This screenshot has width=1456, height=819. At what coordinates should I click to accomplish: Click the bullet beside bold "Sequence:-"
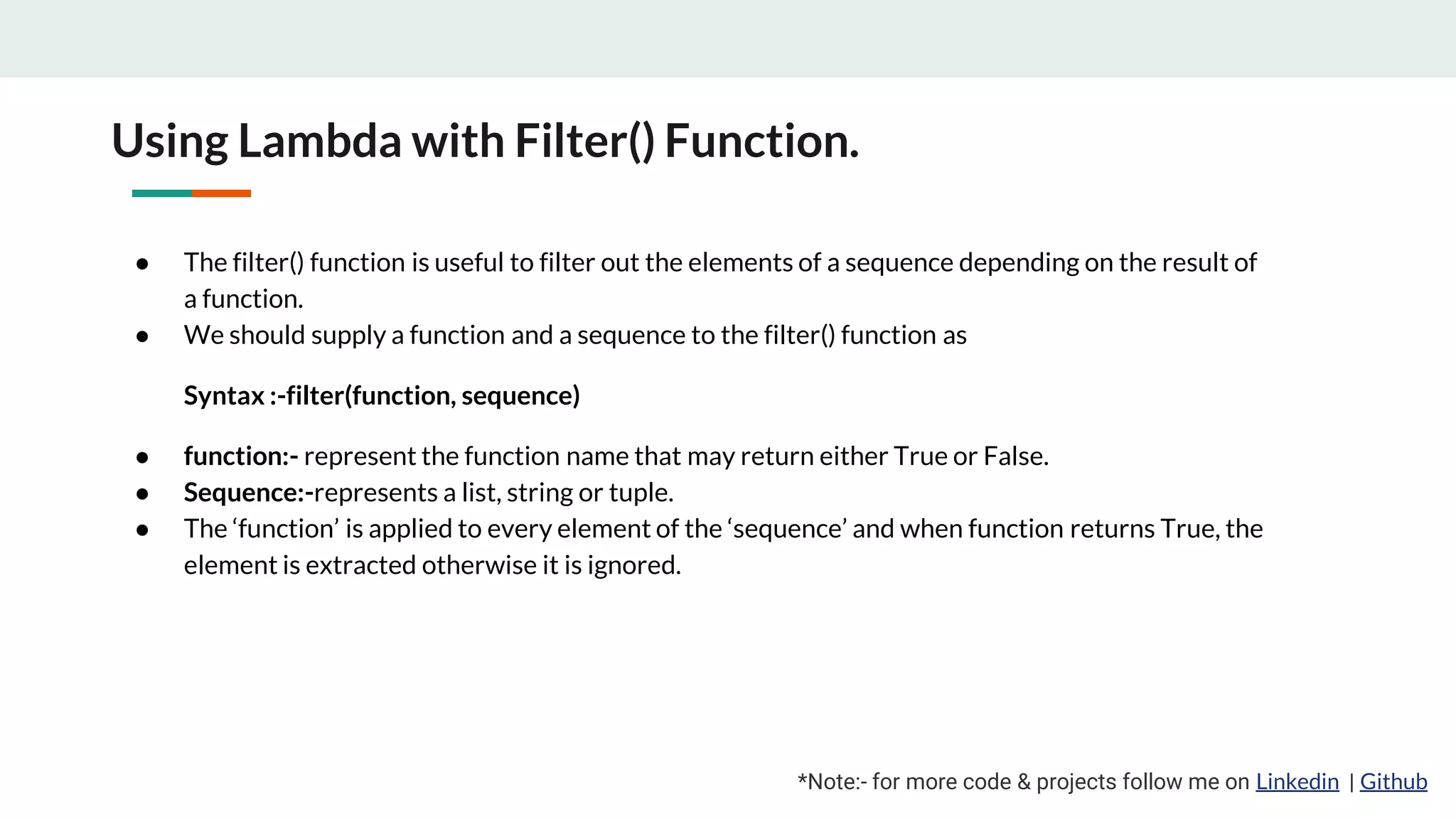142,493
